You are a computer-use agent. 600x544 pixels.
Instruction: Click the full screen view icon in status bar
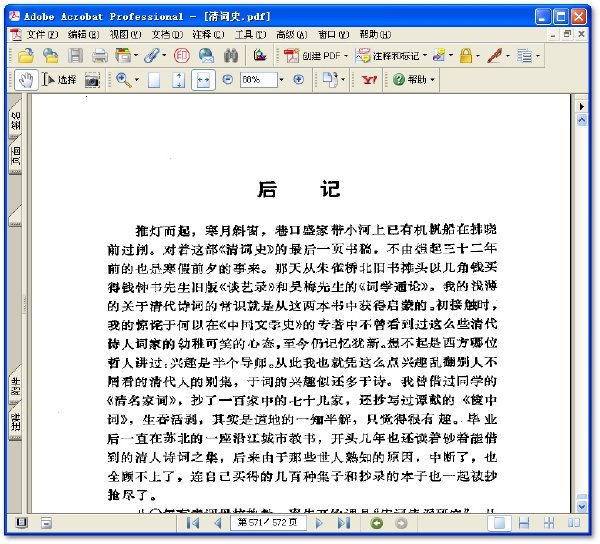tap(22, 523)
